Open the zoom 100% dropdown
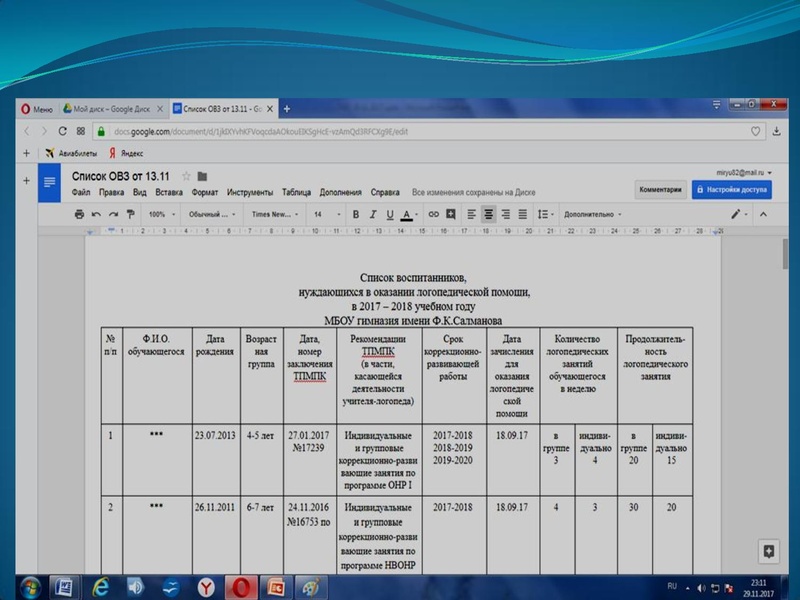800x600 pixels. click(x=161, y=214)
